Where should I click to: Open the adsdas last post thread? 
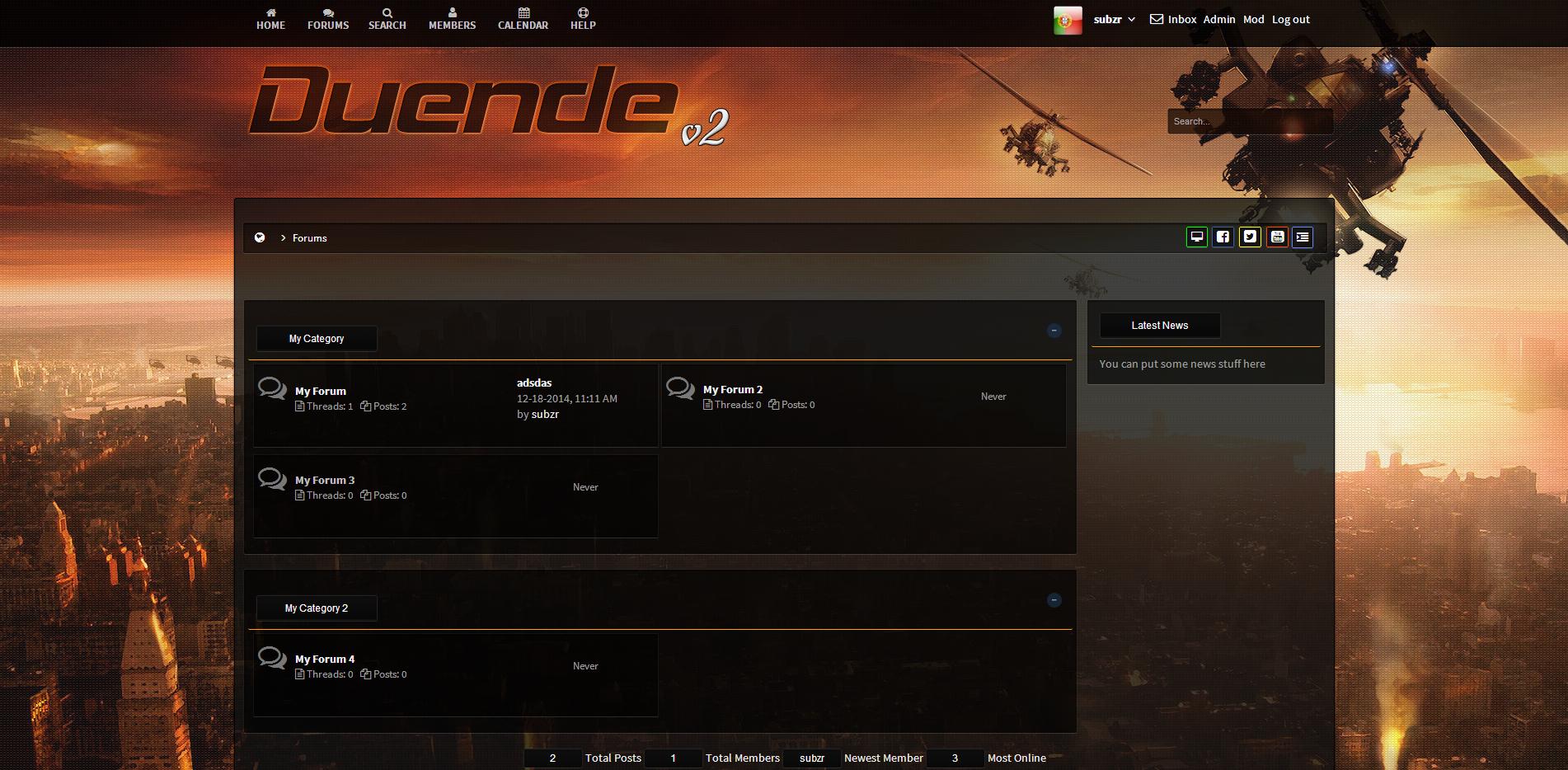pos(534,383)
